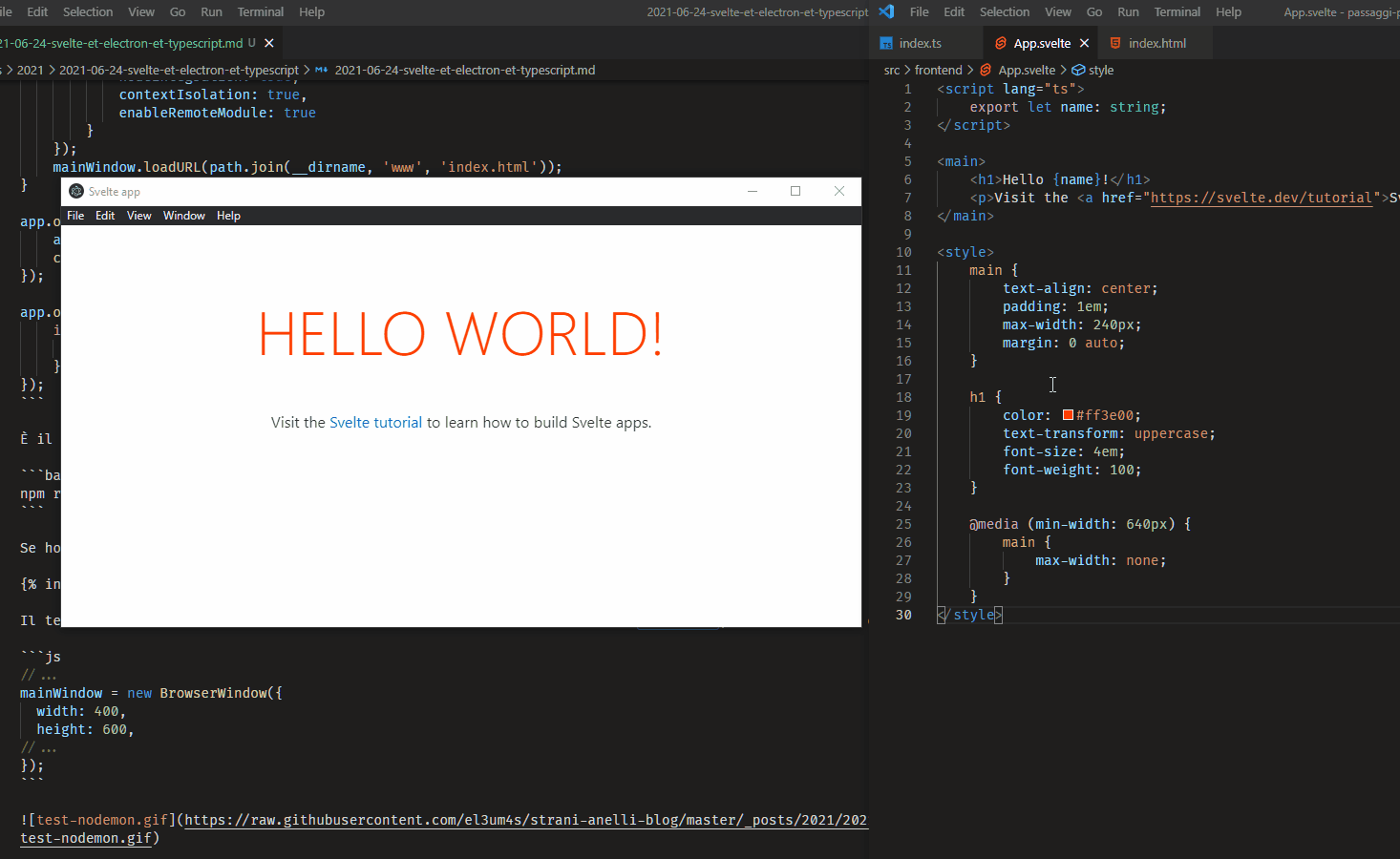Image resolution: width=1400 pixels, height=859 pixels.
Task: Select the App.svelte tab
Action: point(1042,43)
